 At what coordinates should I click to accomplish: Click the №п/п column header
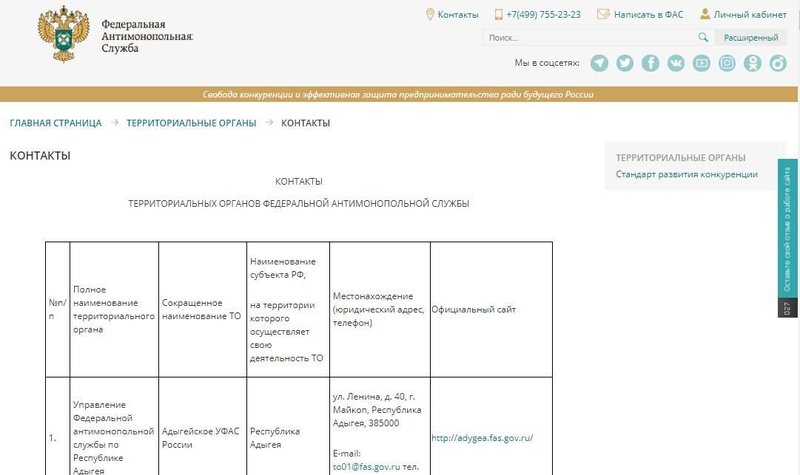(58, 309)
